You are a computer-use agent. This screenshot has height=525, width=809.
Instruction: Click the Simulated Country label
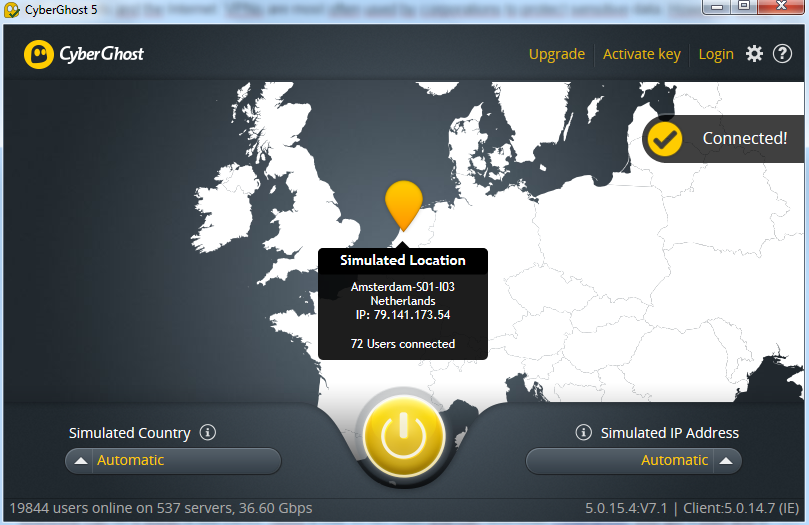pyautogui.click(x=130, y=433)
